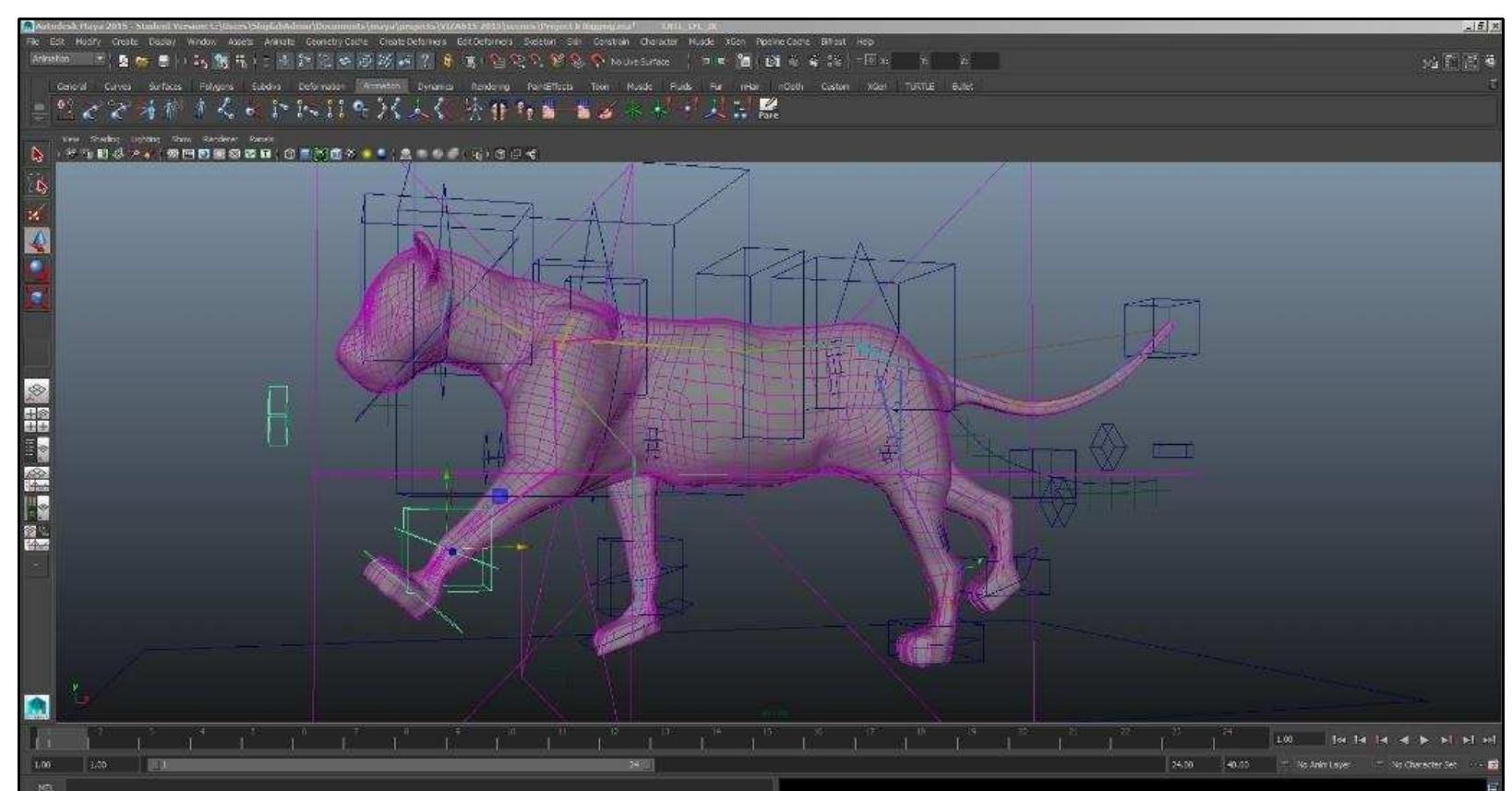Switch to the Polygons shelf tab
This screenshot has width=1512, height=791.
(217, 86)
